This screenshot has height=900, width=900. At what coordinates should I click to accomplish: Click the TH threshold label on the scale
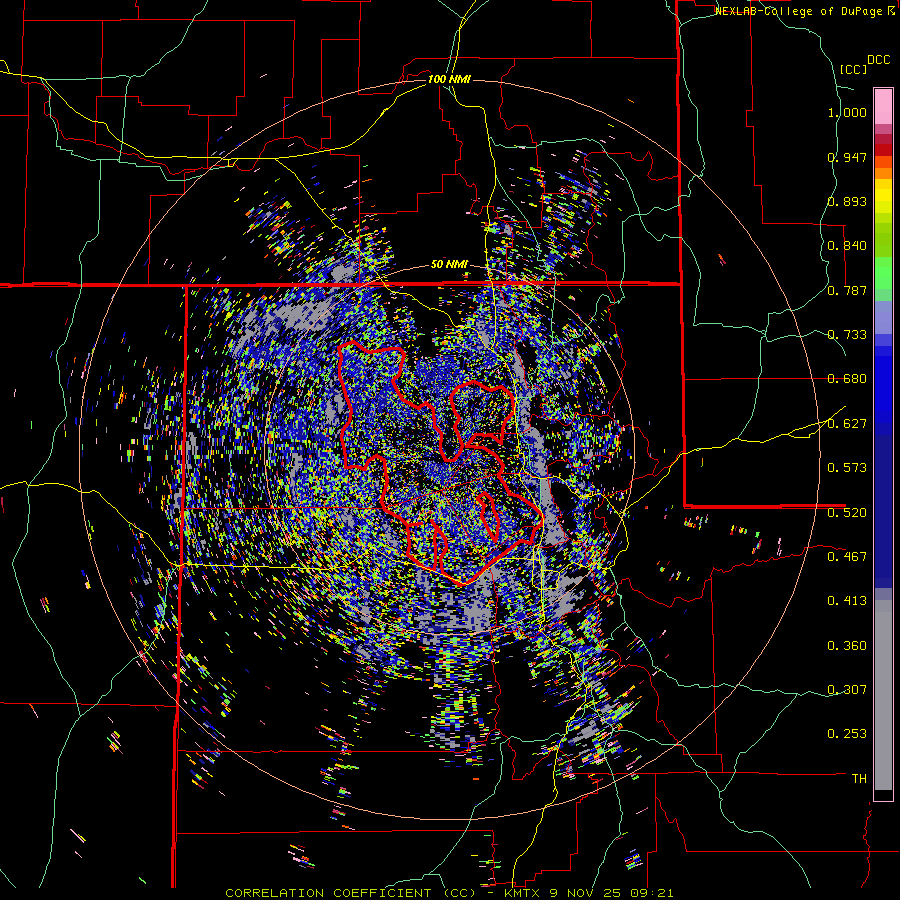(859, 779)
